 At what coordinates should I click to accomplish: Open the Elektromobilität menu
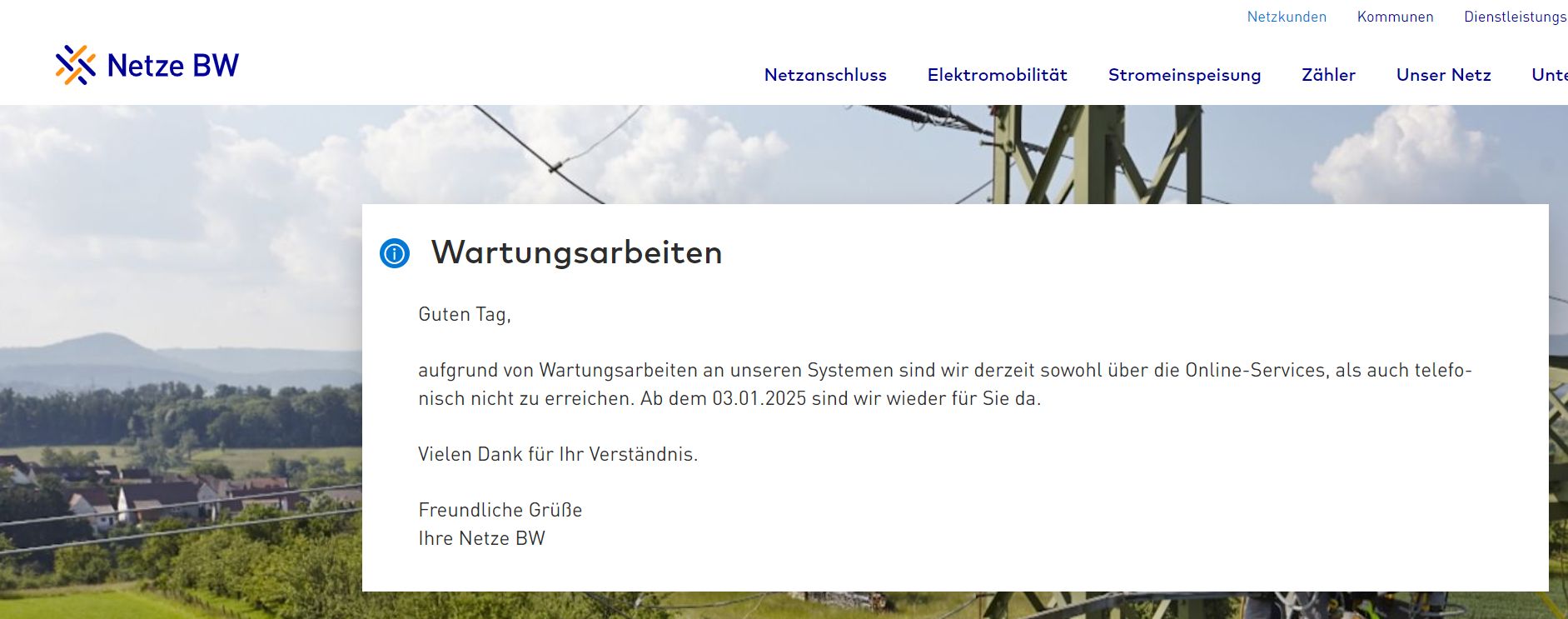[x=998, y=75]
